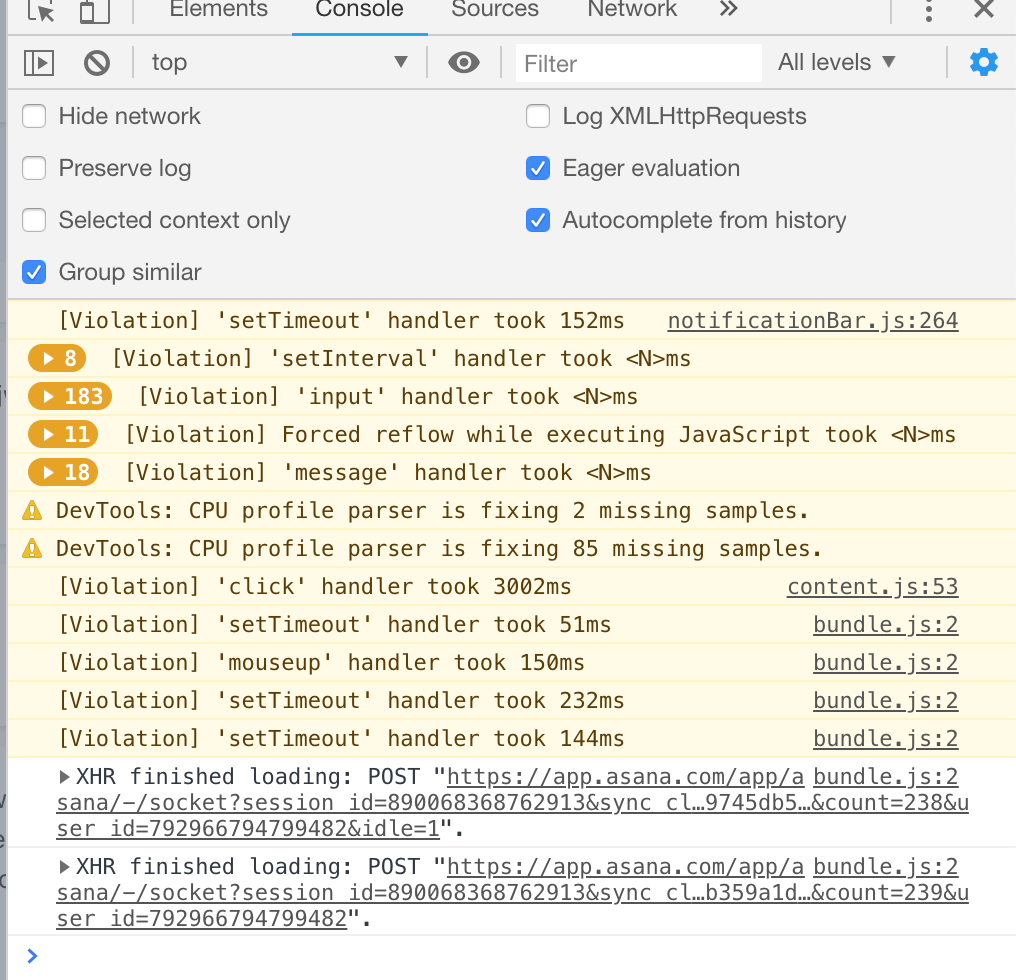Enable Log XMLHttpRequests checkbox

pyautogui.click(x=538, y=117)
